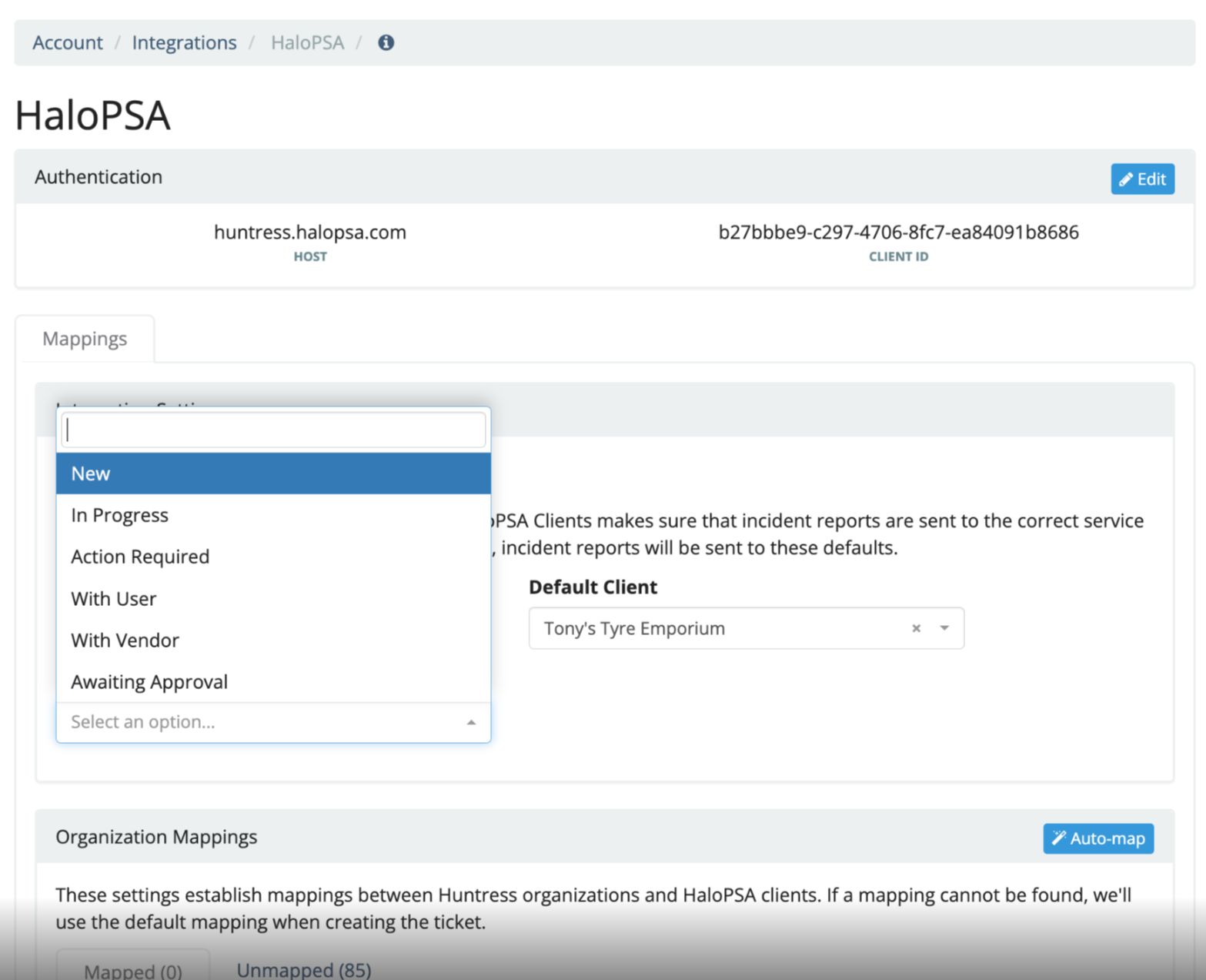Screen dimensions: 1206x980
Task: Clear the Tony's Tyre Emporium selection
Action: [x=916, y=628]
